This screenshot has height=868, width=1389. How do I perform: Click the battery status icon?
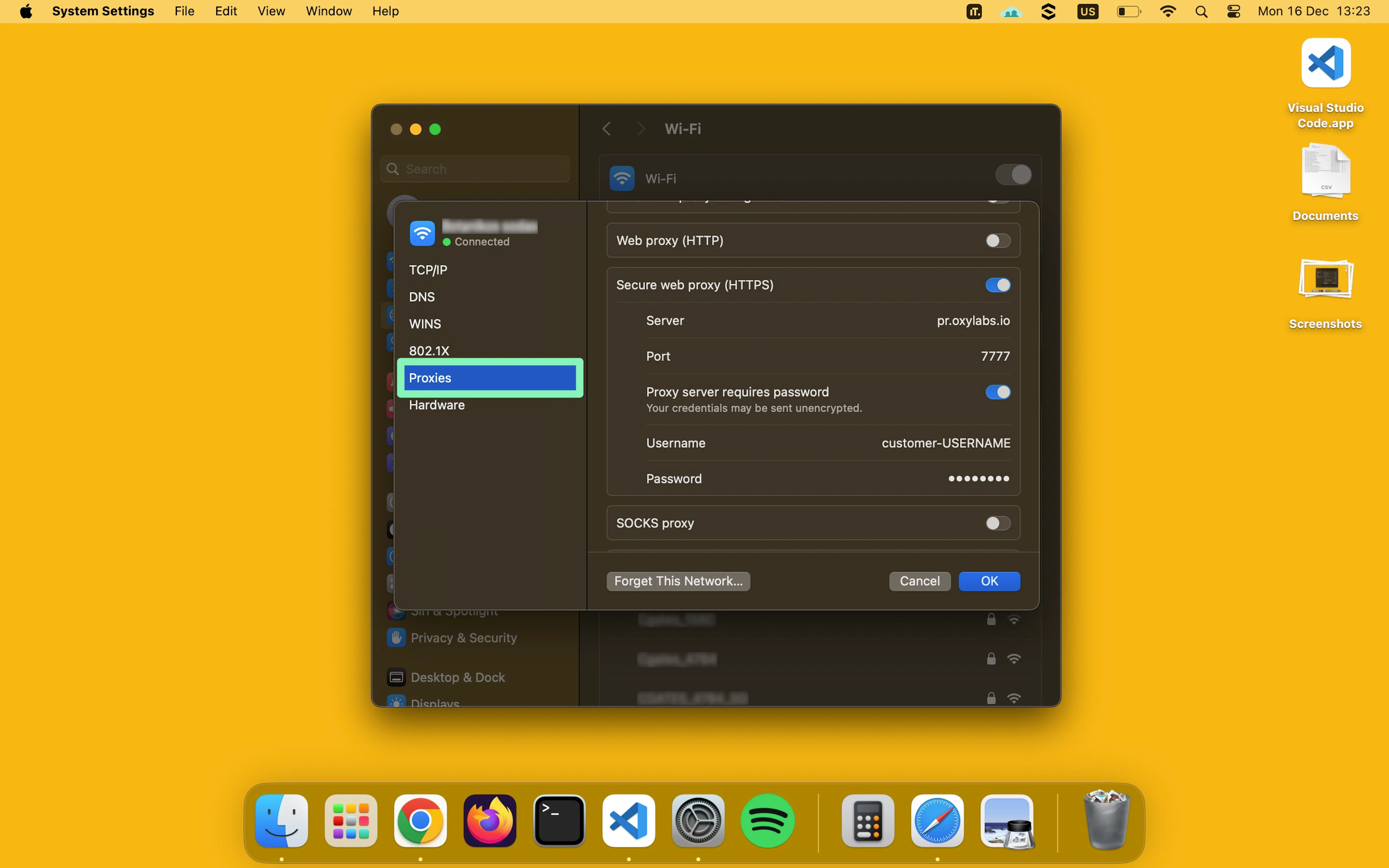(x=1129, y=12)
